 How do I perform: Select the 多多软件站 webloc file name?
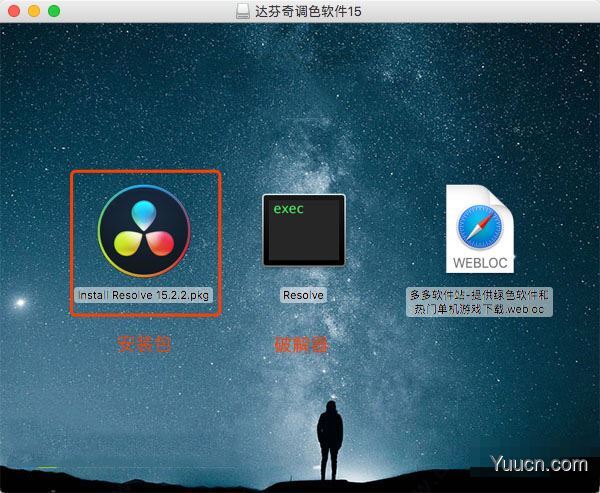point(479,302)
